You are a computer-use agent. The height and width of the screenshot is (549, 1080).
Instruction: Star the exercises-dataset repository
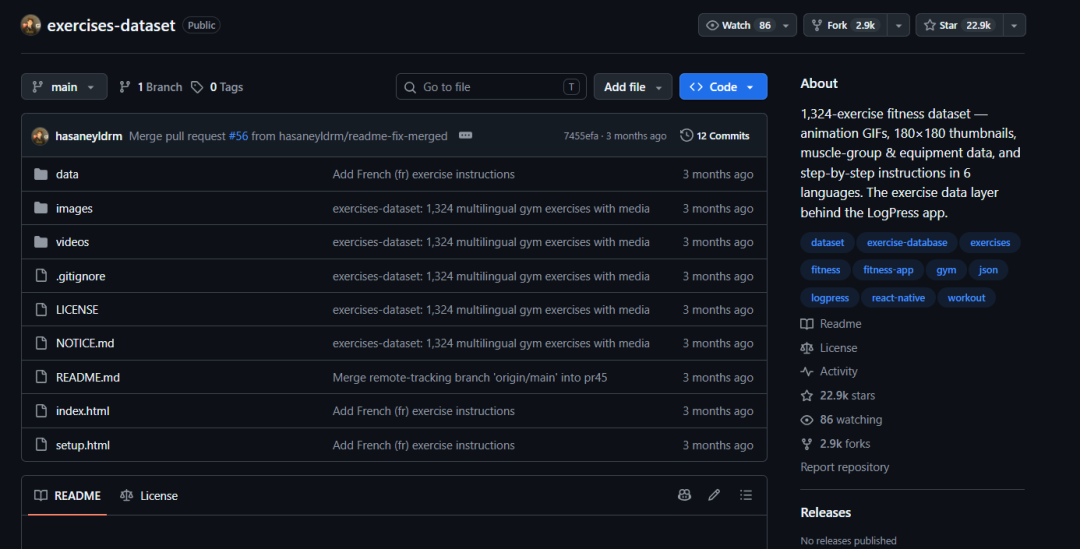[959, 25]
